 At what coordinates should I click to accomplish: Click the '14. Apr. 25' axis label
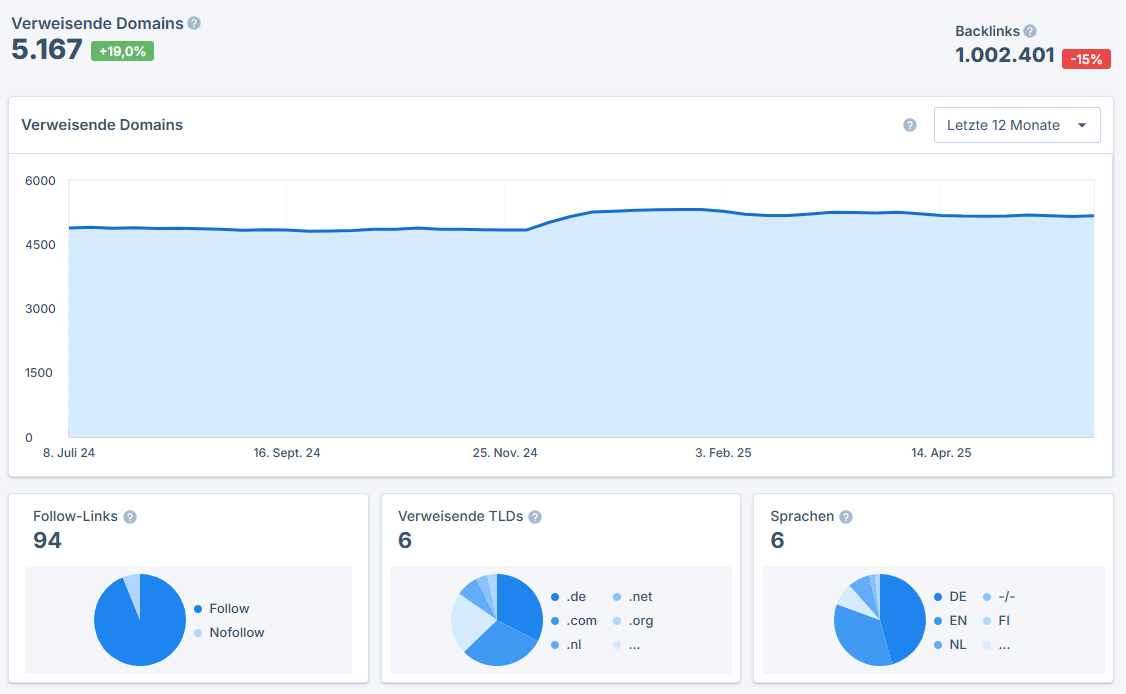click(941, 453)
